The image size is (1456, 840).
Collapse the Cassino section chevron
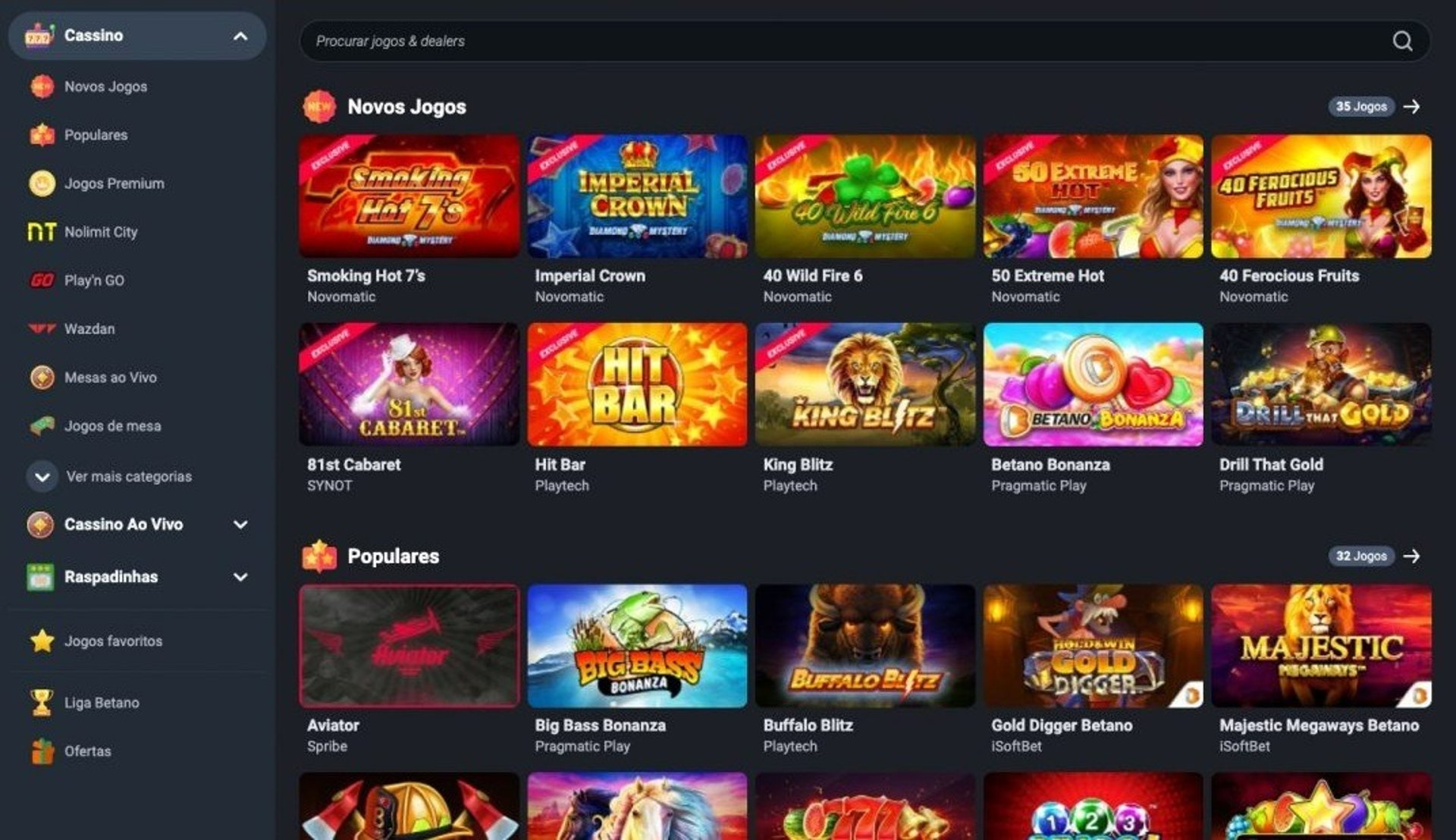point(240,36)
